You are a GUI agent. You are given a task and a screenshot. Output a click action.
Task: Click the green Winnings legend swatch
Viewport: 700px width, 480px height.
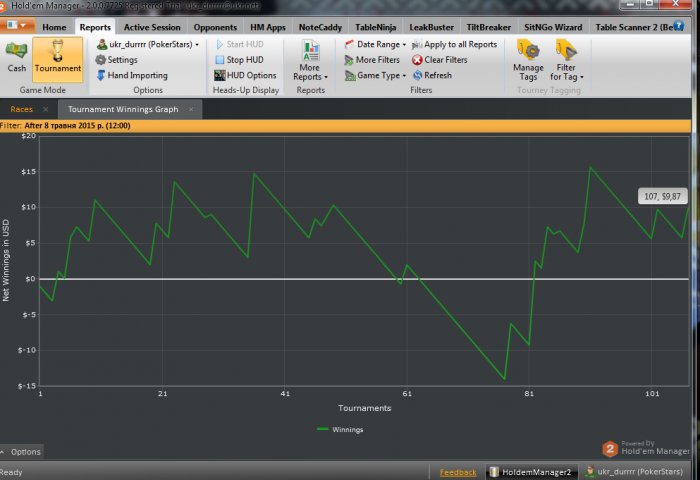pyautogui.click(x=322, y=429)
